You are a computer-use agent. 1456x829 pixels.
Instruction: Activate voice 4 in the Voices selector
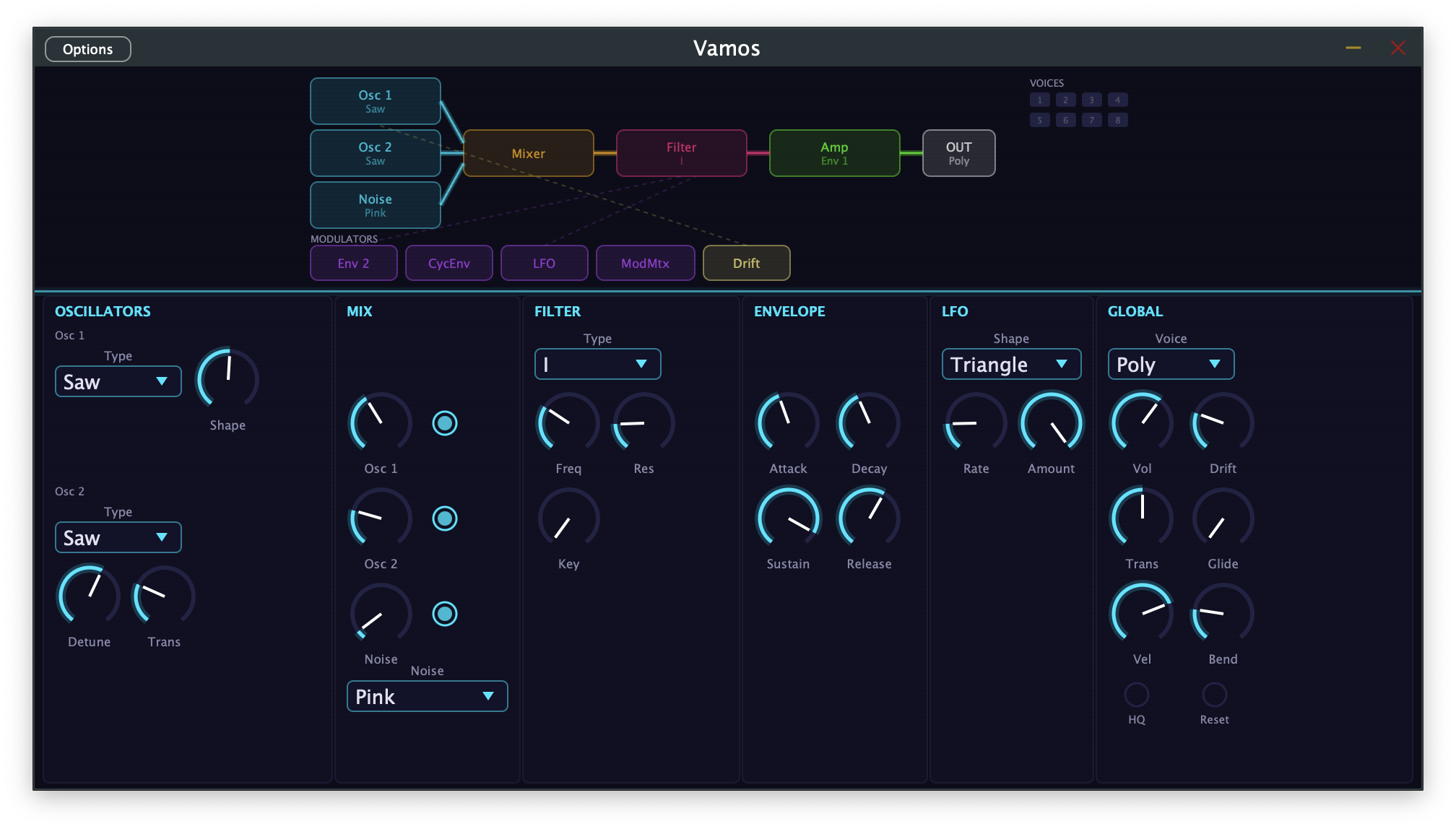pos(1117,100)
